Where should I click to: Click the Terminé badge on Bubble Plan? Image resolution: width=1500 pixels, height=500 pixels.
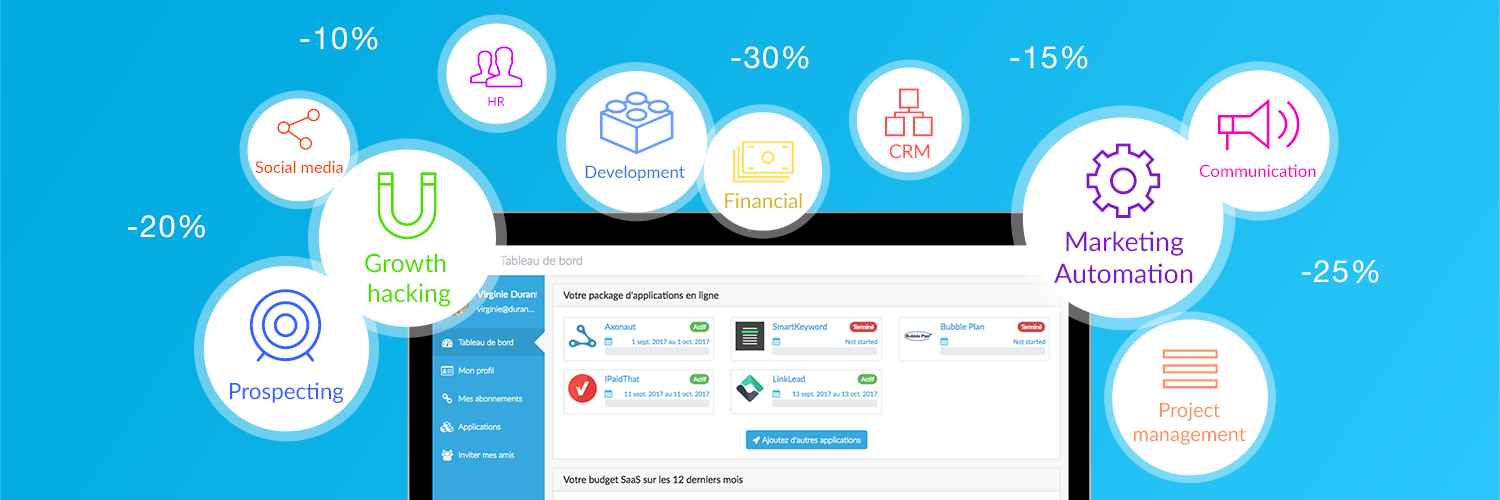[1031, 327]
